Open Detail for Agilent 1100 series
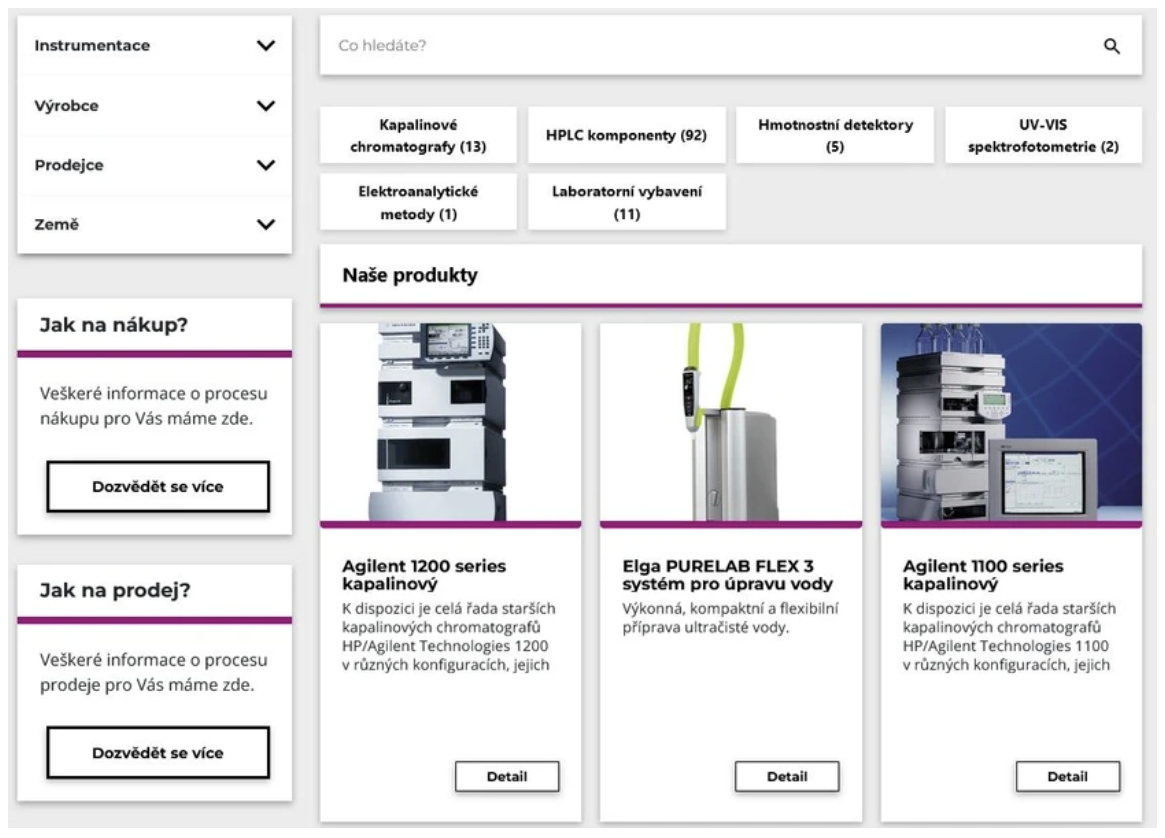Image resolution: width=1165 pixels, height=838 pixels. [x=1068, y=776]
